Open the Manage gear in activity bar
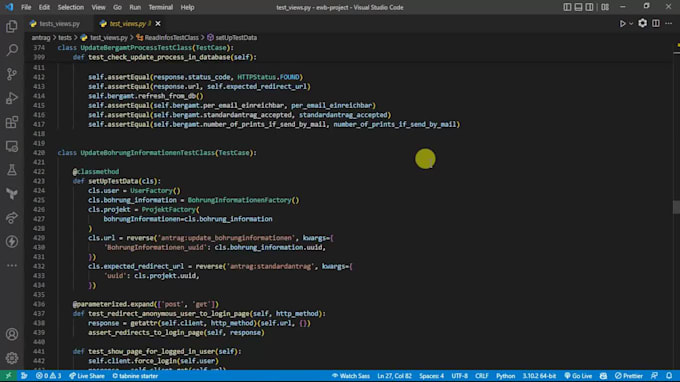This screenshot has height=382, width=680. click(x=12, y=358)
